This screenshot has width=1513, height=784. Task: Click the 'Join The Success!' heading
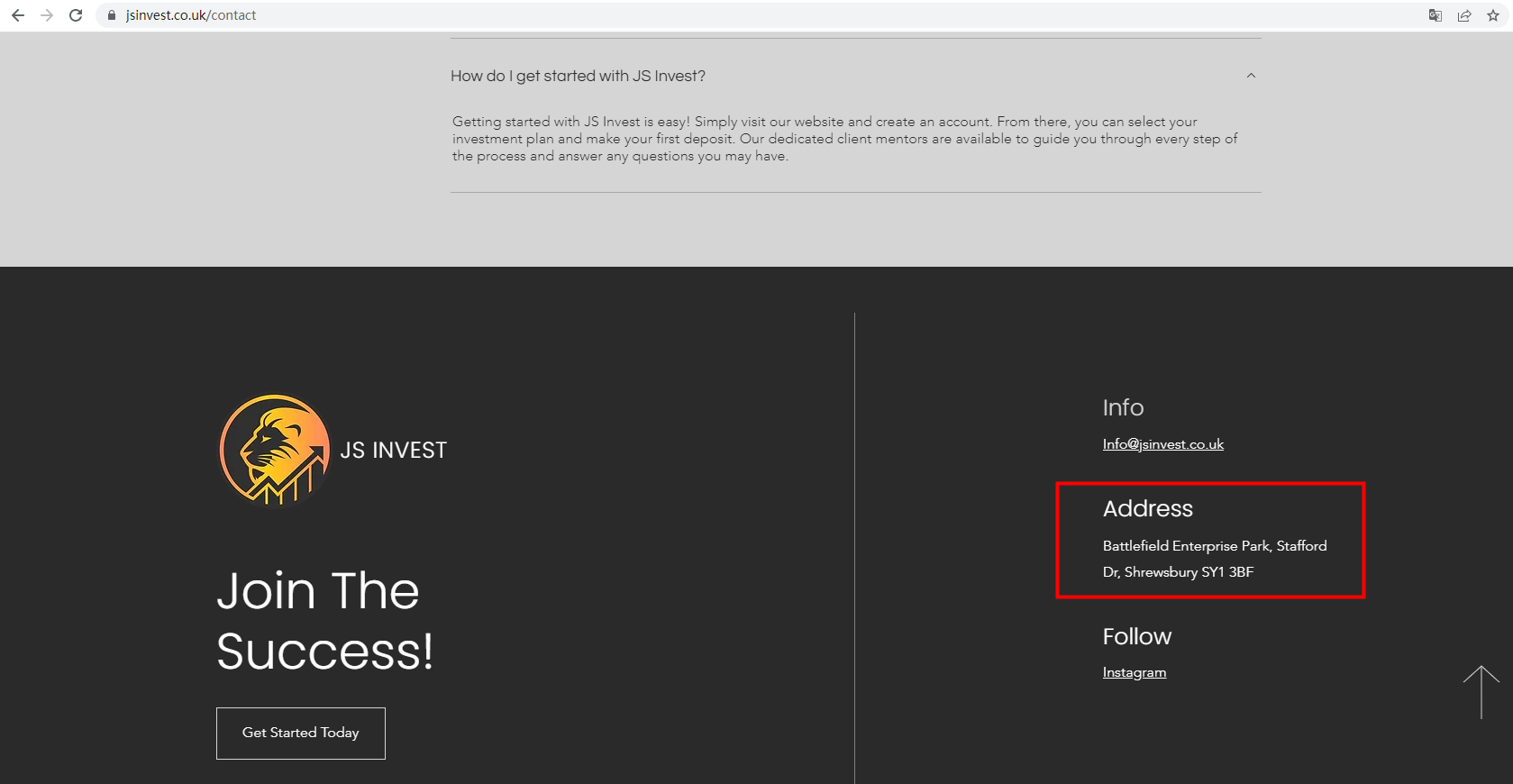(324, 621)
